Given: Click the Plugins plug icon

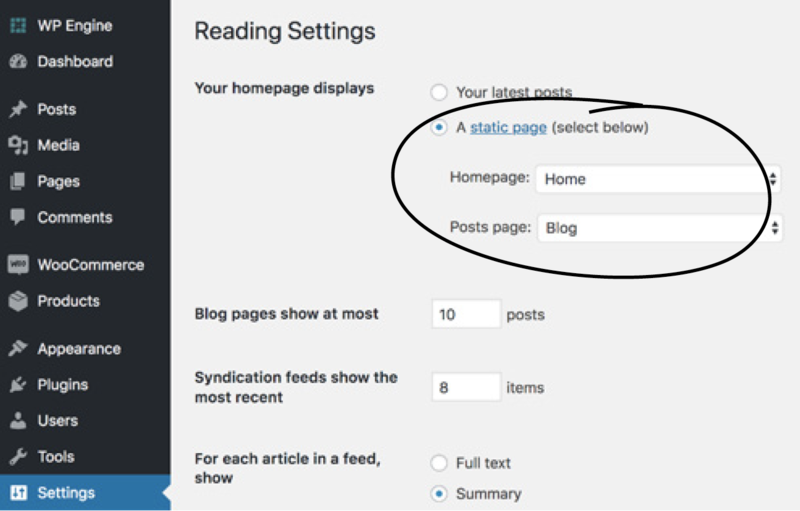Looking at the screenshot, I should pyautogui.click(x=18, y=385).
